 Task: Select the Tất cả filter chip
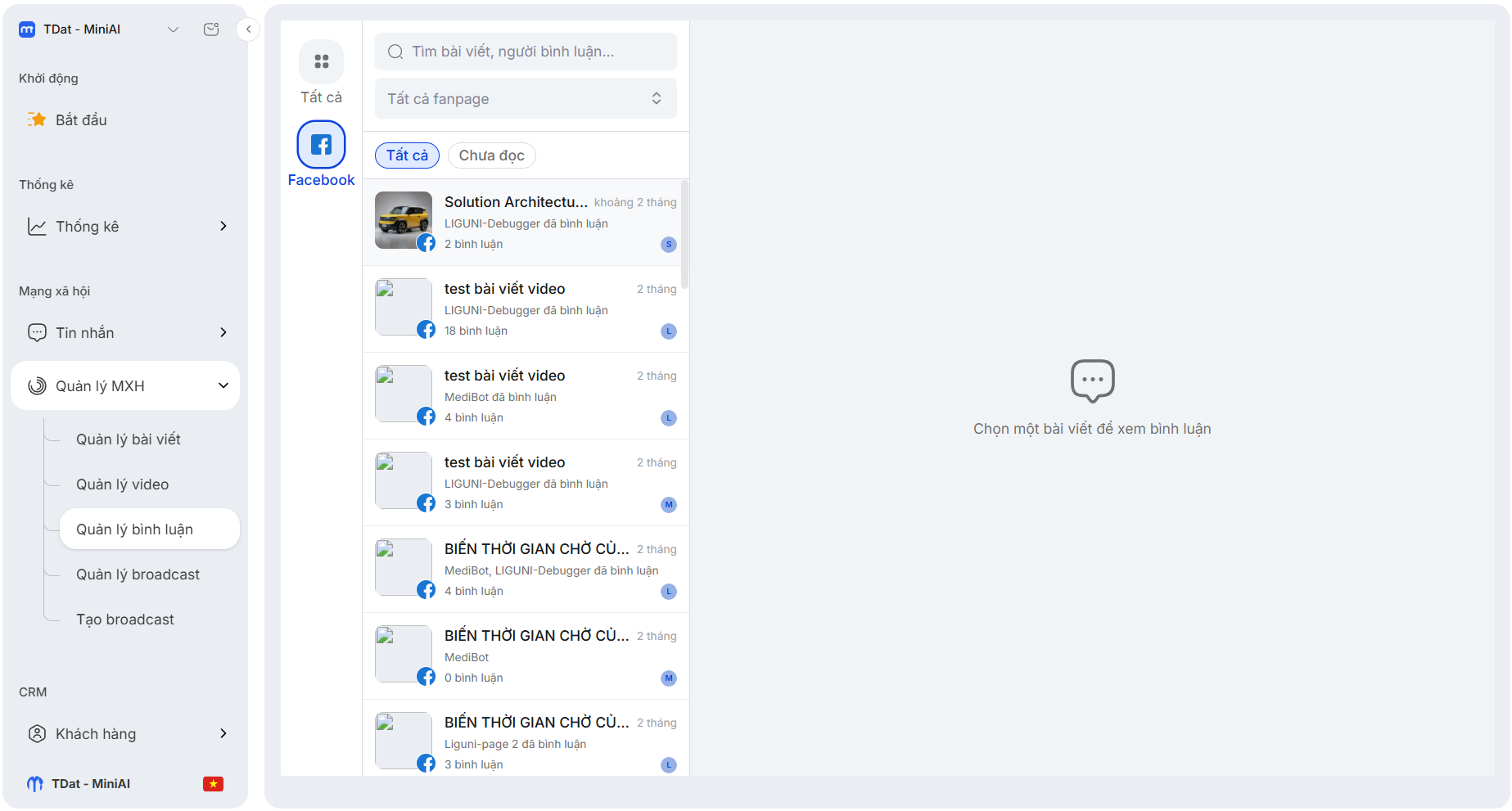[x=407, y=155]
